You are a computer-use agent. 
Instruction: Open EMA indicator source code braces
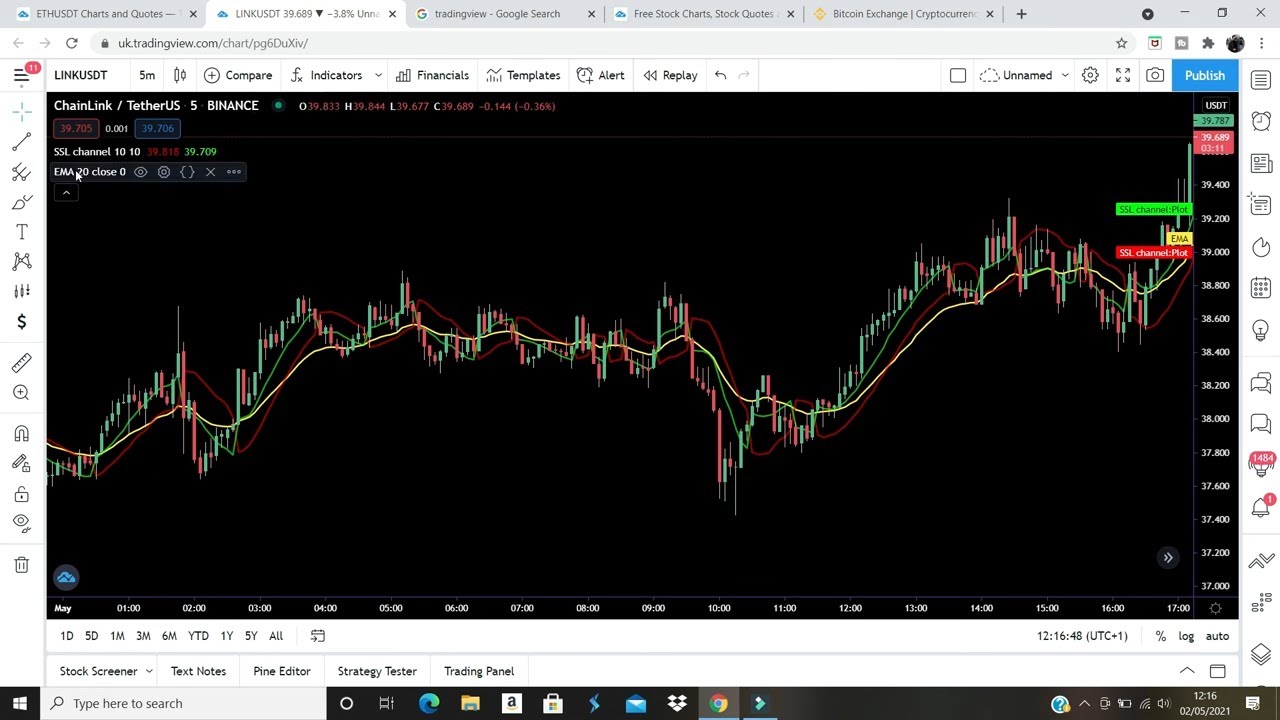click(x=187, y=172)
